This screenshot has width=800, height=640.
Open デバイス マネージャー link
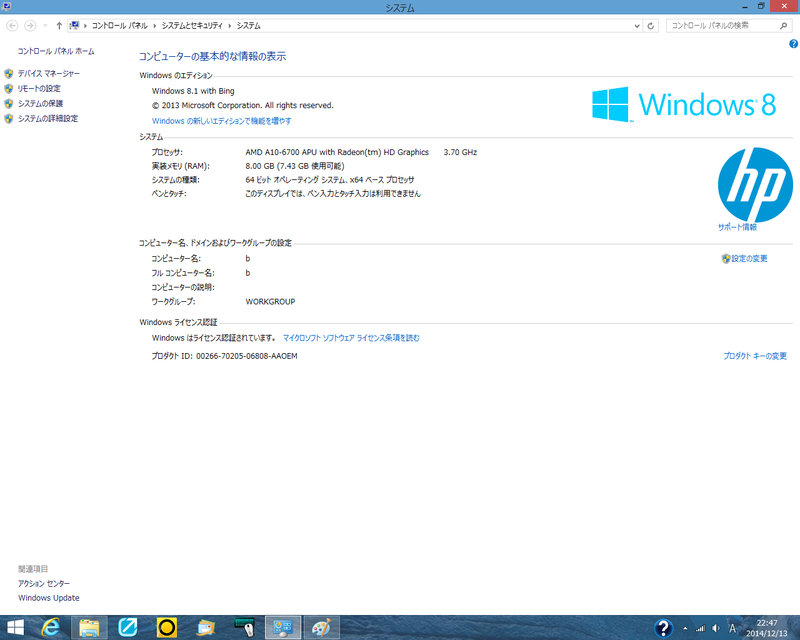(49, 73)
